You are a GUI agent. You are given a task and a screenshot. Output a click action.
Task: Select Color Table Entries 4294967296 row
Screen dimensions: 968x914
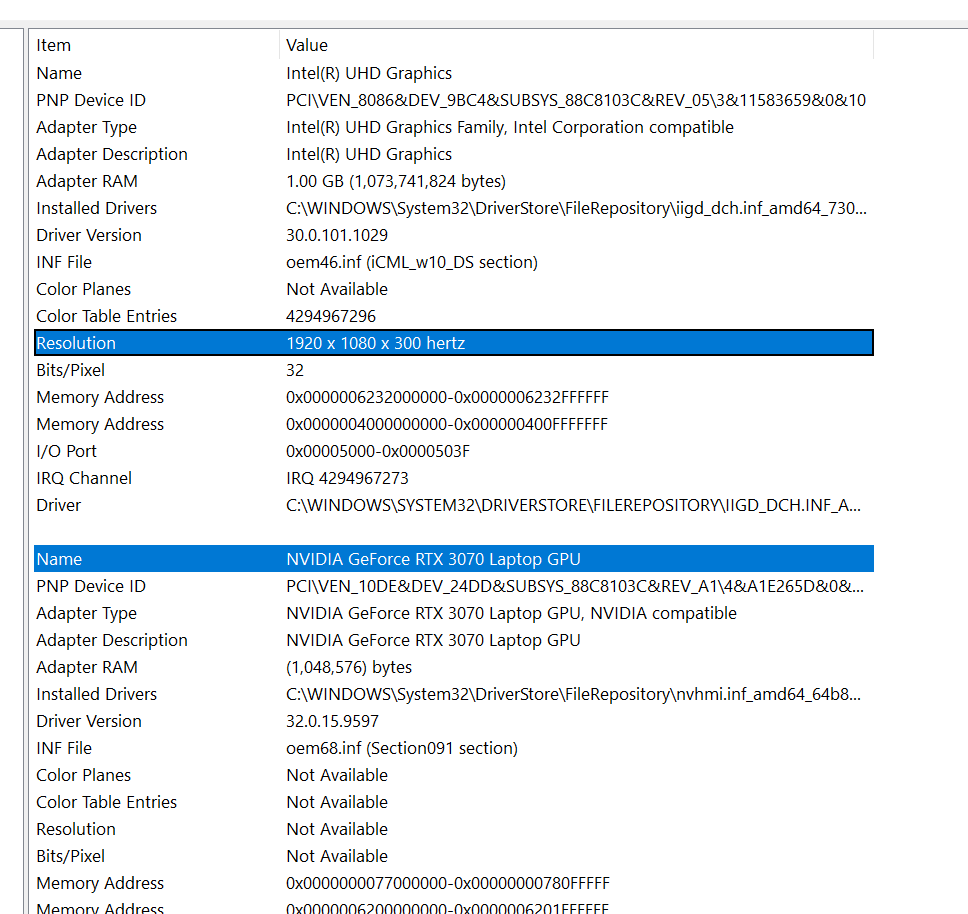454,316
